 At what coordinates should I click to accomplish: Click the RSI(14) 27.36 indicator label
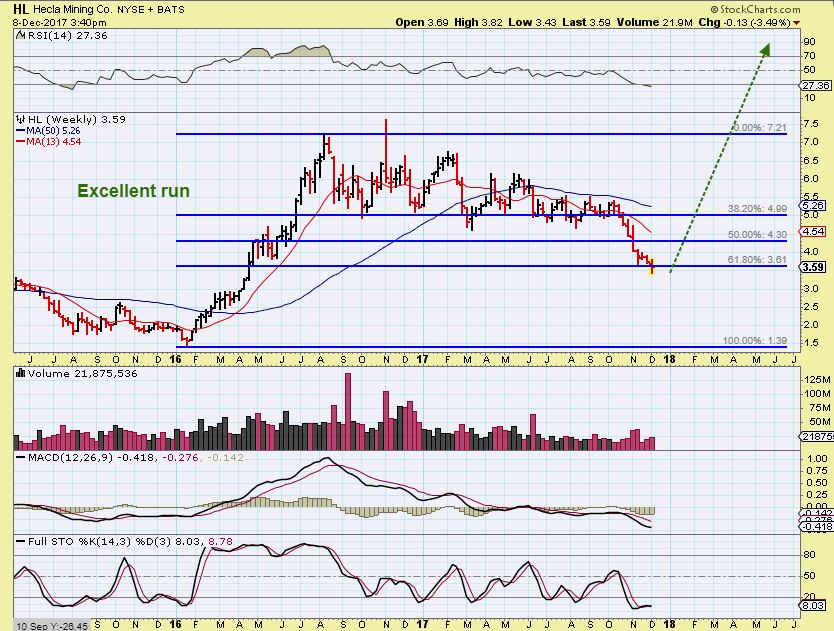tap(67, 36)
